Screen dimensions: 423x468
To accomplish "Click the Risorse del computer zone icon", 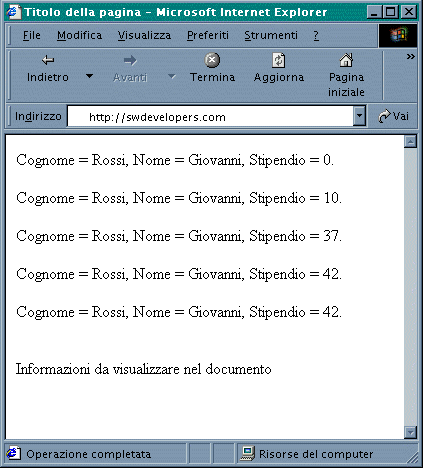I will pyautogui.click(x=248, y=454).
